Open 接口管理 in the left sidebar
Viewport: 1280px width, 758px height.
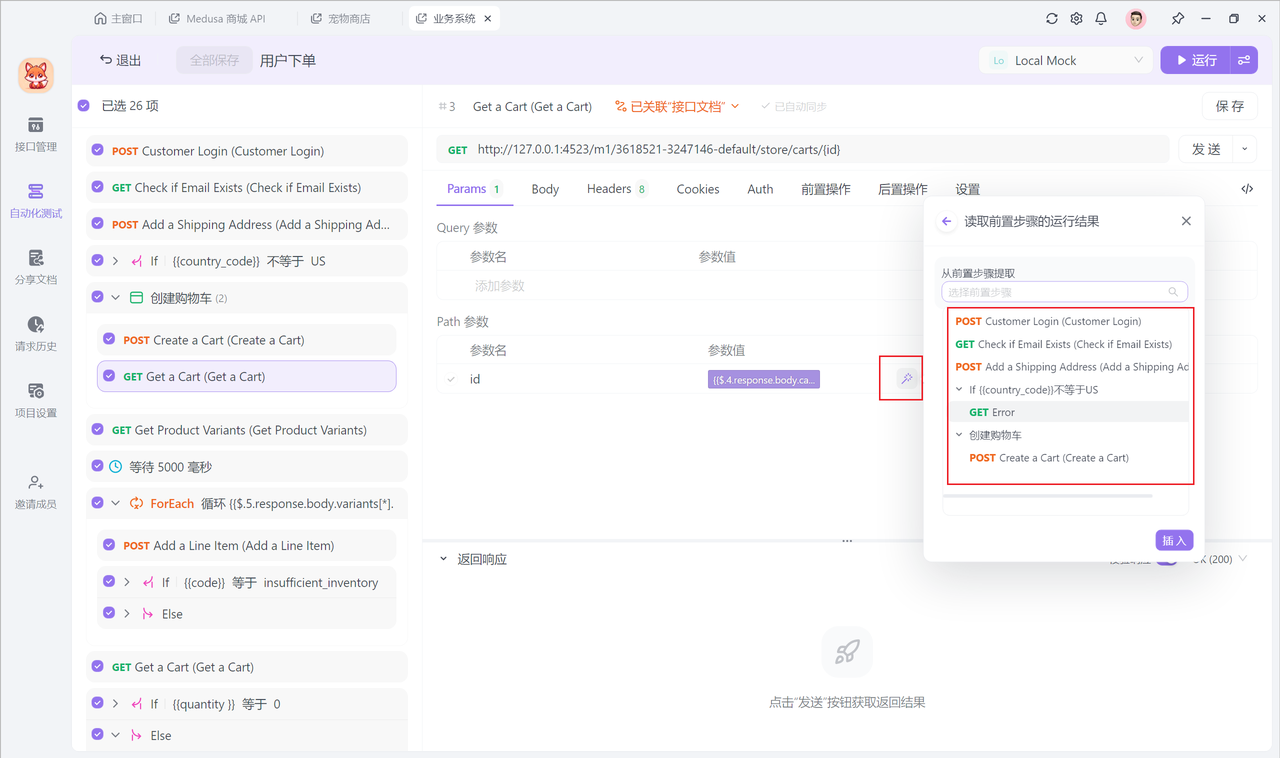(35, 135)
